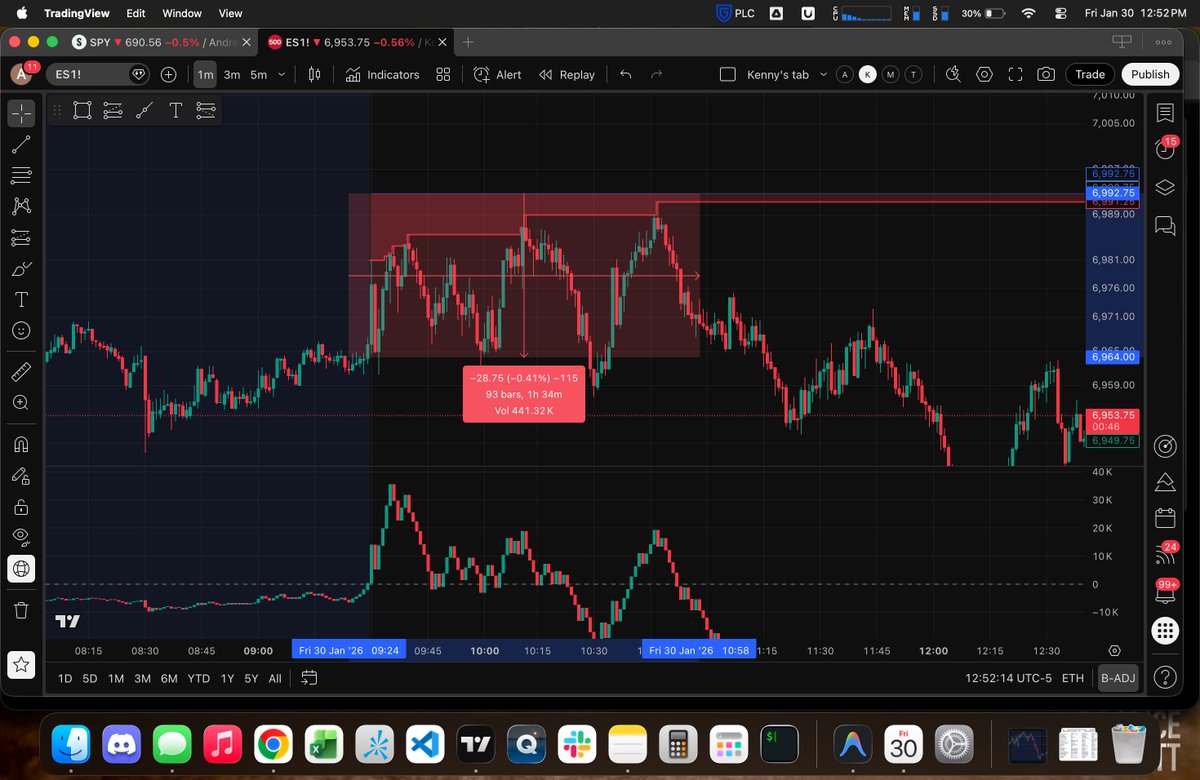Set date range to 5Y
This screenshot has height=780, width=1200.
click(251, 678)
